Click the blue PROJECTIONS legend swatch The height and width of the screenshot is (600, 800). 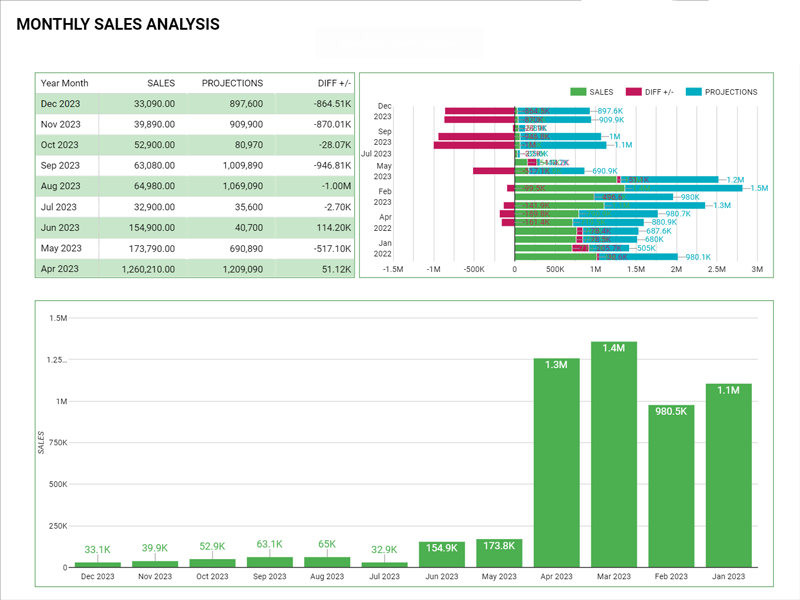click(x=694, y=92)
